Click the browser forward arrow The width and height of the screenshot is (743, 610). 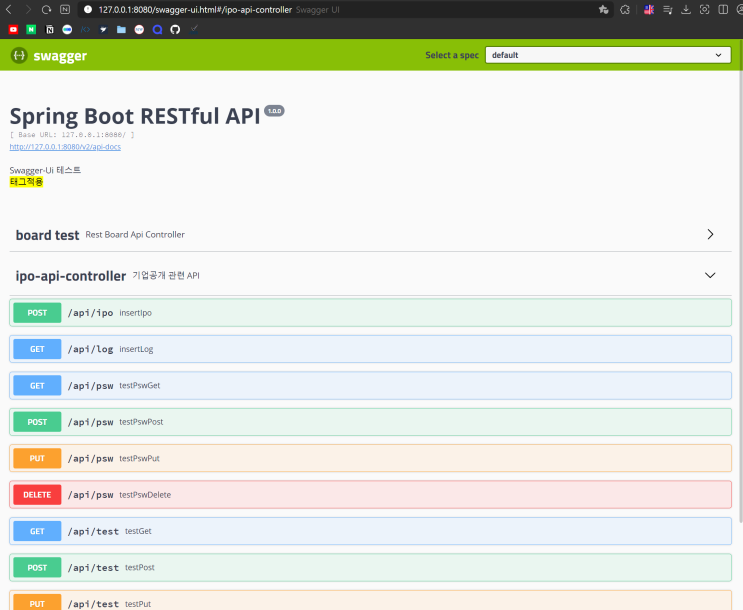(27, 9)
